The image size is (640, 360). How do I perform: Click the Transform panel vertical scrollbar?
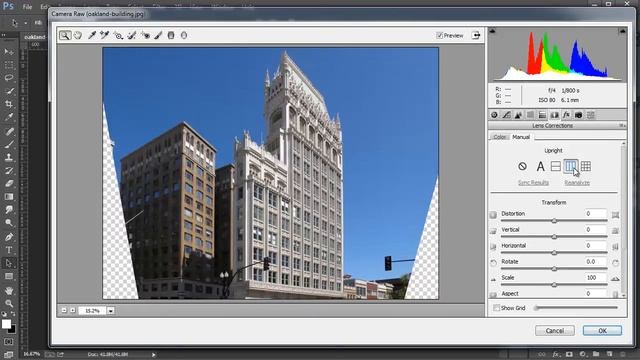pos(623,220)
